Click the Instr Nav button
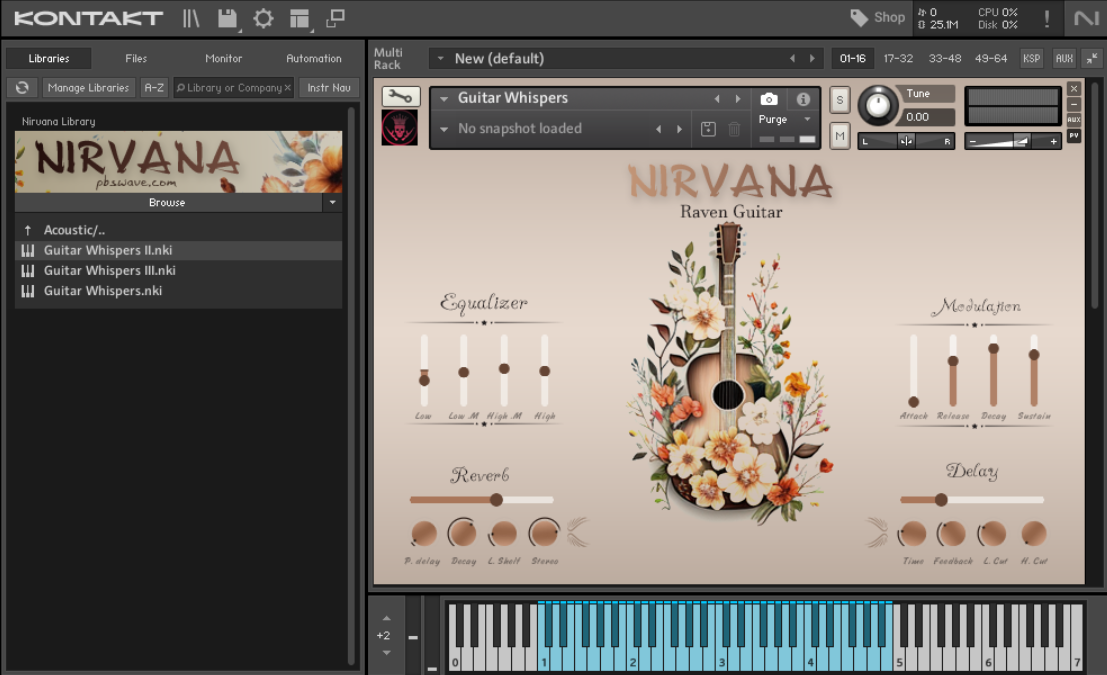This screenshot has height=675, width=1107. [329, 88]
